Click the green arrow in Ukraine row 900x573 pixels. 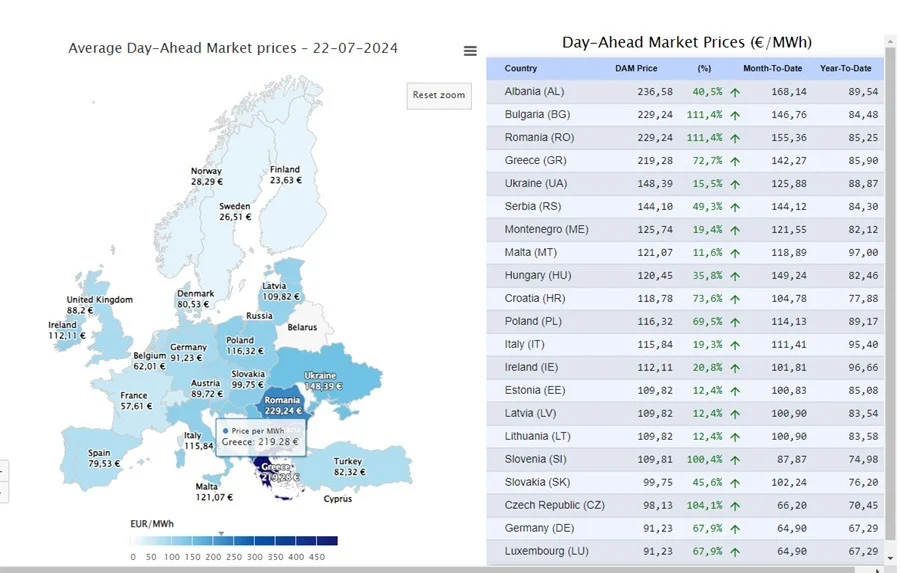coord(735,184)
